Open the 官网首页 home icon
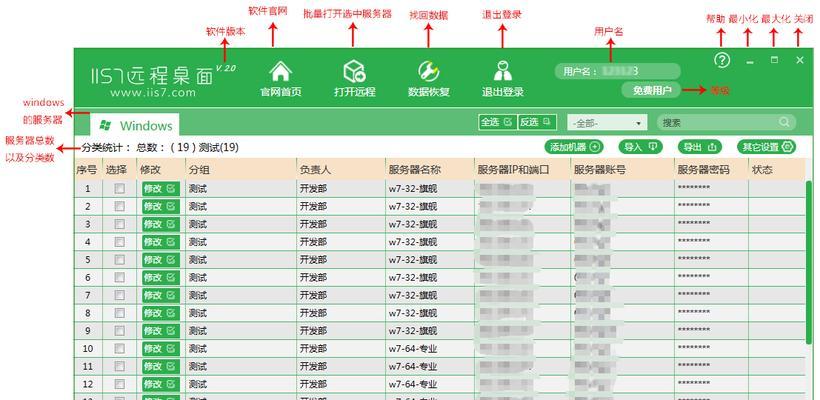Viewport: 820px width, 400px height. [x=281, y=71]
